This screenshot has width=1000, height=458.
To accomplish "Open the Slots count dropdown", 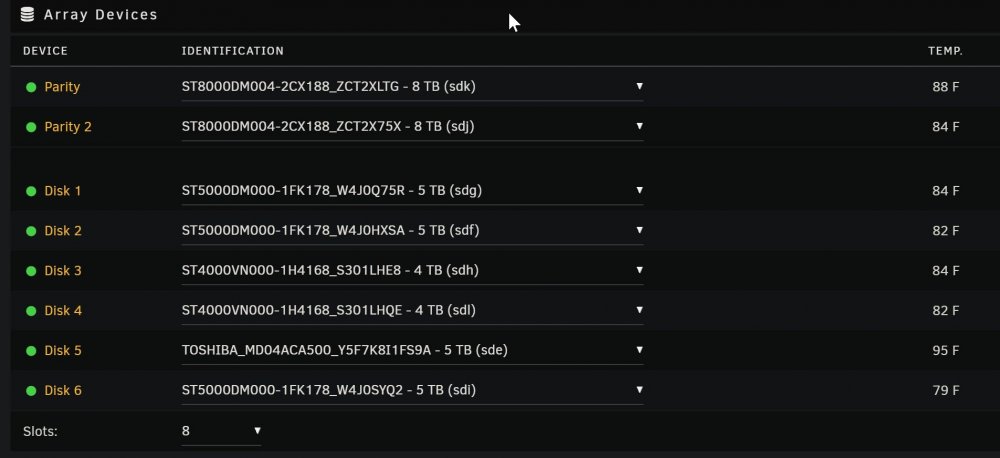I will 221,431.
